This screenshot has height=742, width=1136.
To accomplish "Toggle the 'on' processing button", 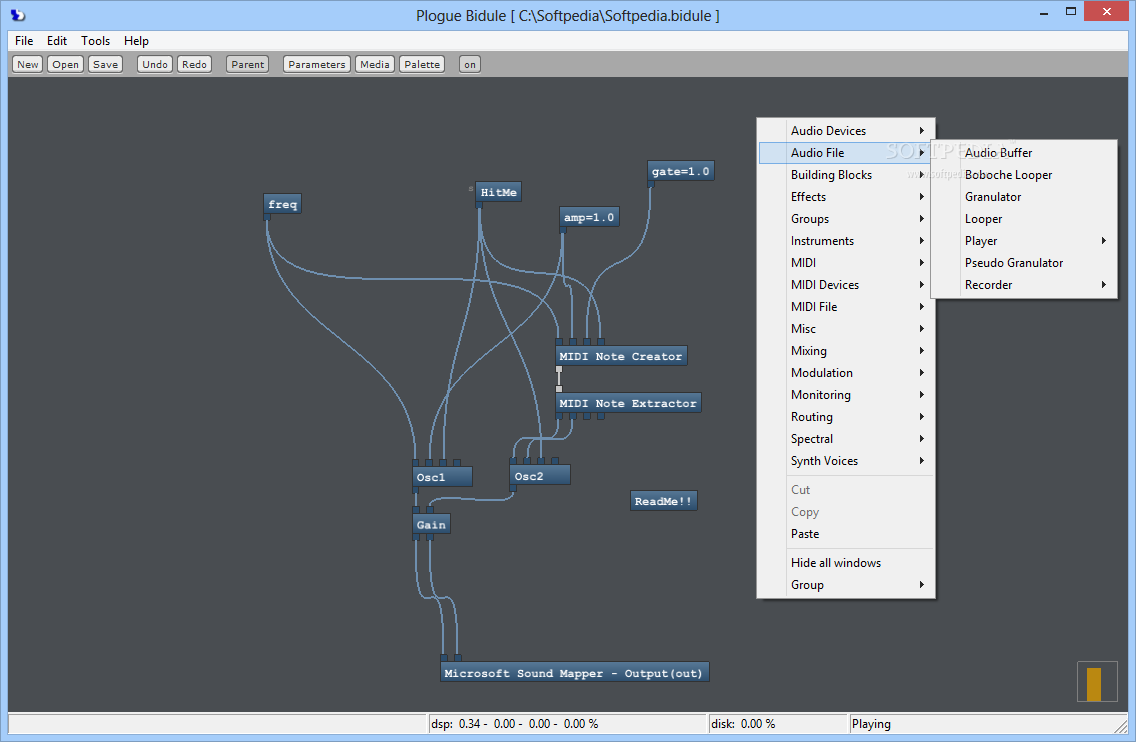I will [470, 64].
